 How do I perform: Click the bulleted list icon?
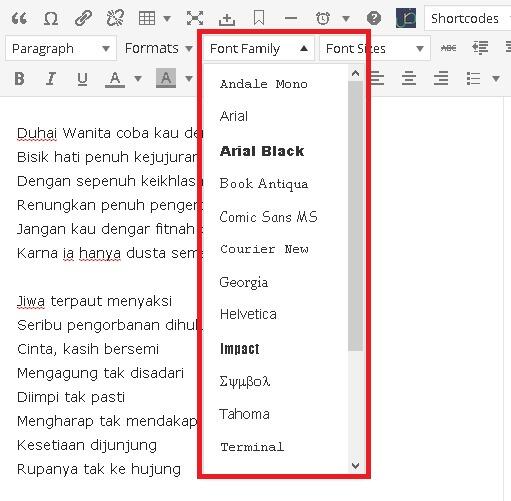[x=473, y=79]
